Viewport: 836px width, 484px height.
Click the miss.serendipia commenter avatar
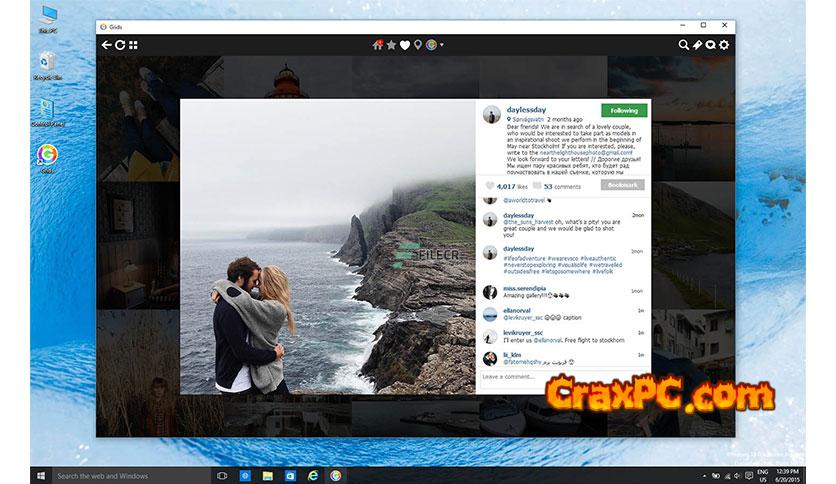coord(490,292)
